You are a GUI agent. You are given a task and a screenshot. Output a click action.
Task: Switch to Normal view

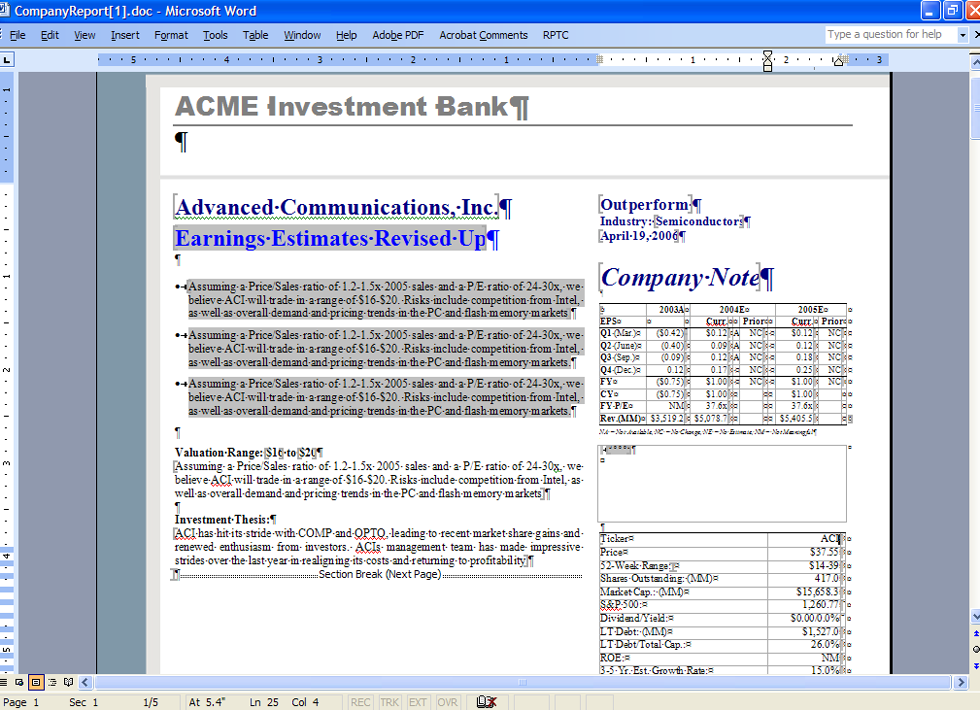tap(4, 682)
